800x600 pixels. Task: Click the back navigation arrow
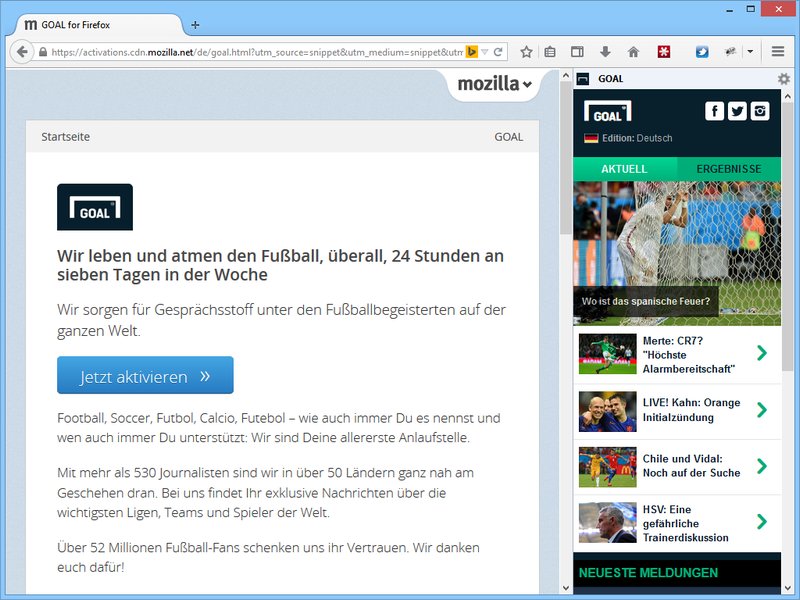[x=21, y=52]
